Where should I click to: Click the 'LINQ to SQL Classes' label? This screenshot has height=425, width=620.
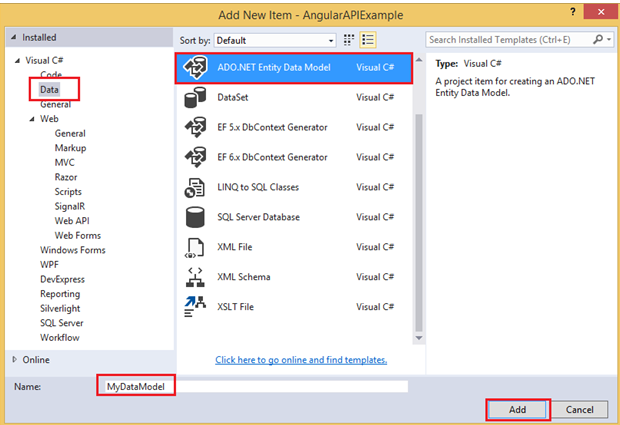click(x=258, y=187)
